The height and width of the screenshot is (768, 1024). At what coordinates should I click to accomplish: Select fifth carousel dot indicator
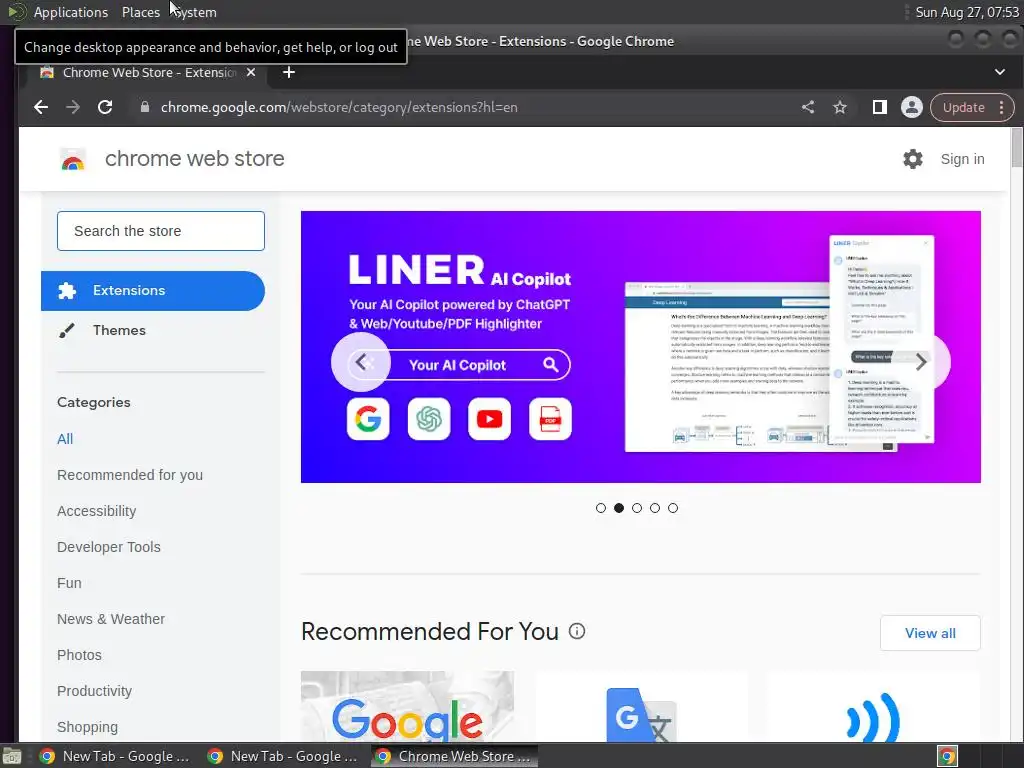[673, 508]
